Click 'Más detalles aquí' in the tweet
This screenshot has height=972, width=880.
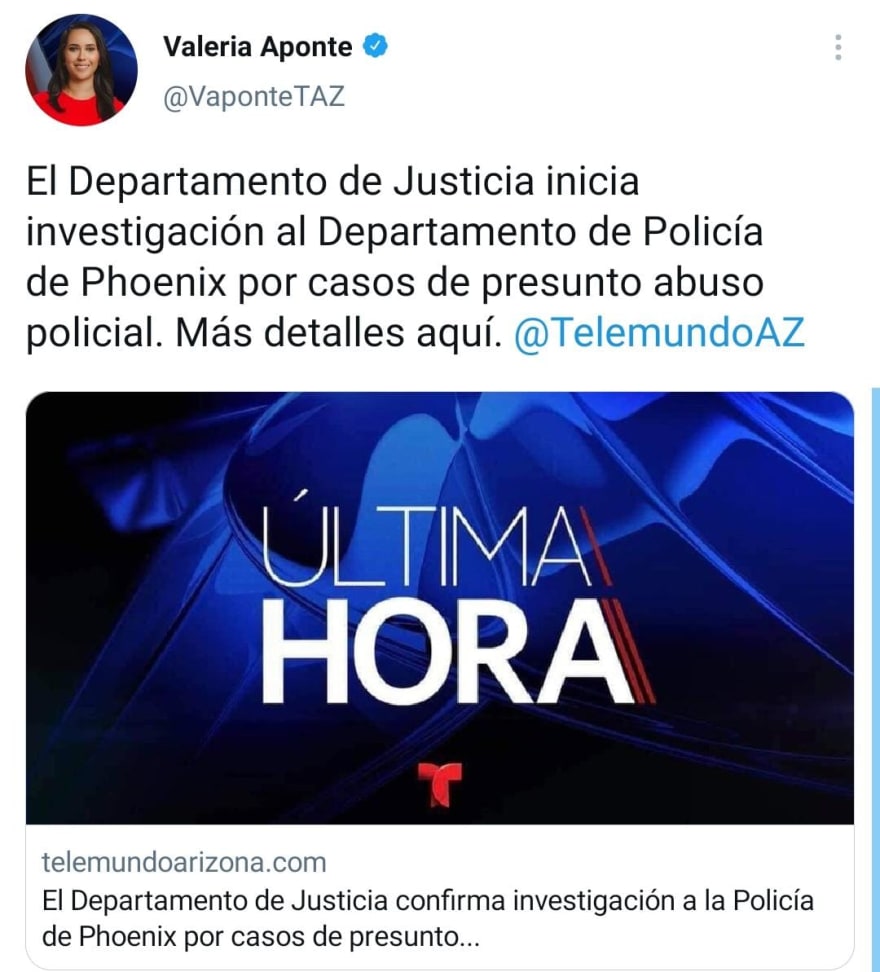point(338,332)
